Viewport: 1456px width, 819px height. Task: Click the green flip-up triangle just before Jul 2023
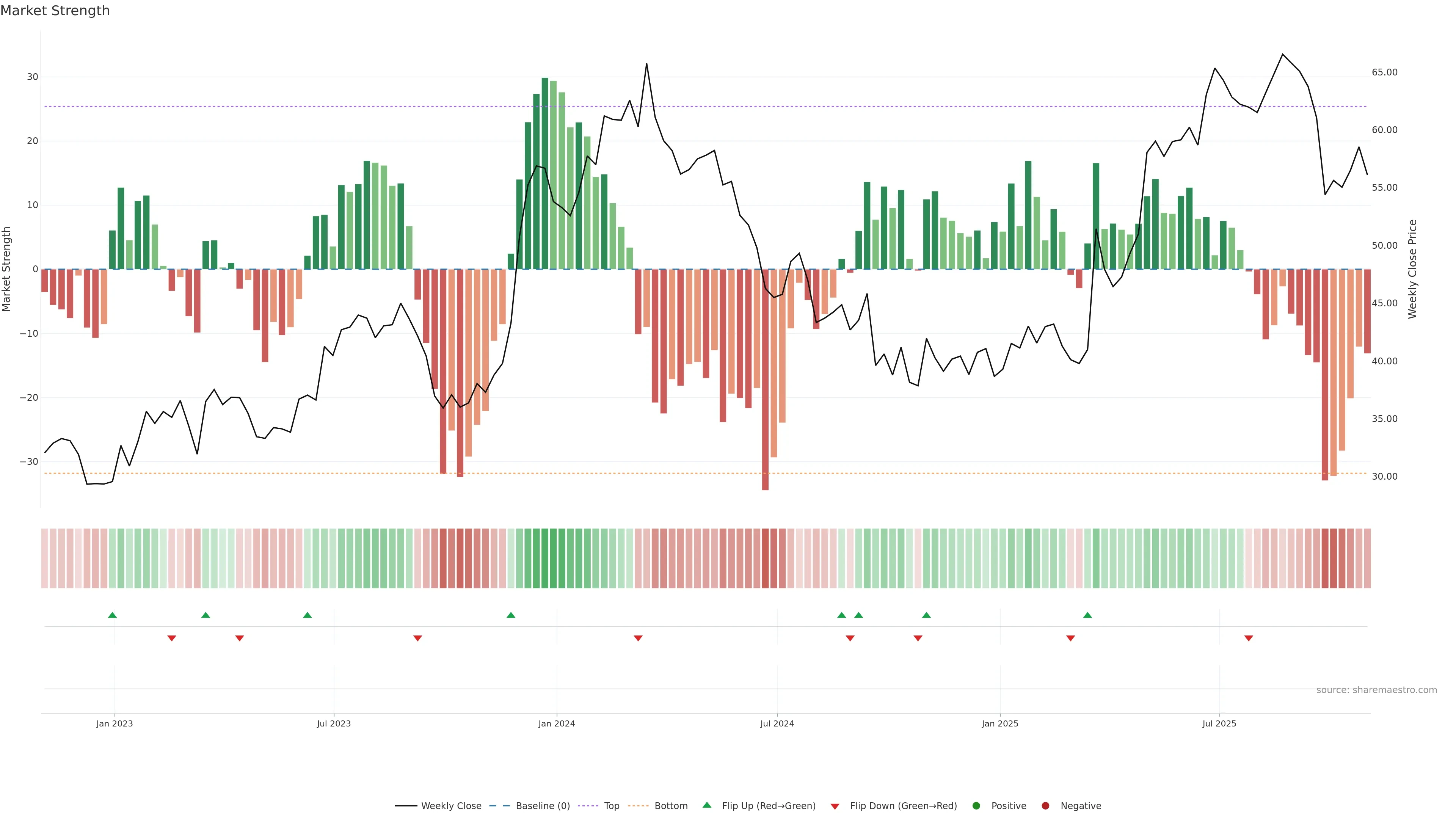click(308, 615)
